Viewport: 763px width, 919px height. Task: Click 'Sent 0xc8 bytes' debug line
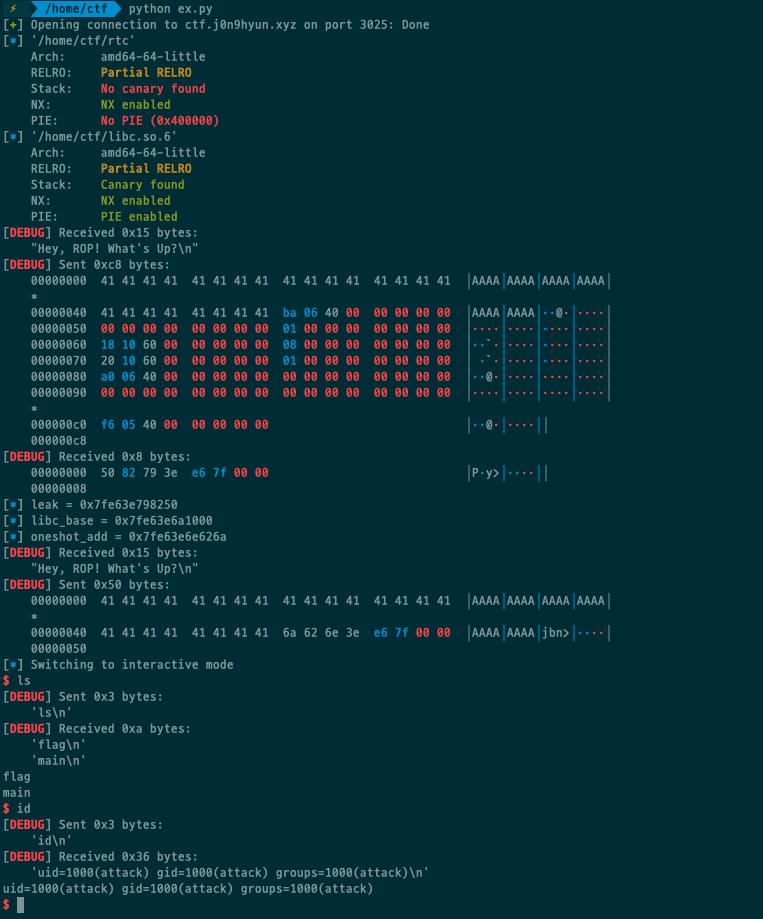click(86, 265)
